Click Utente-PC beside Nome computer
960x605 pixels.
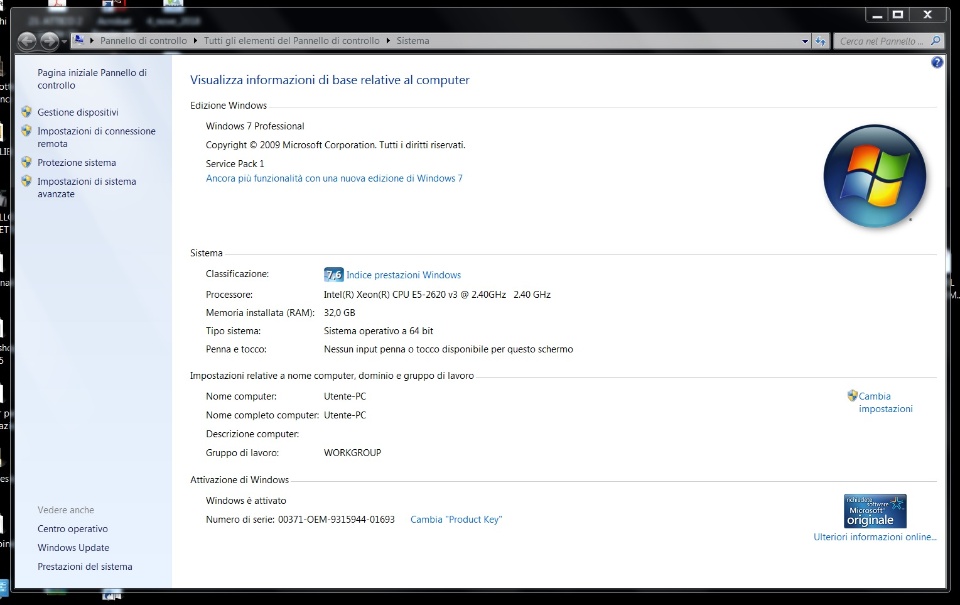(345, 396)
